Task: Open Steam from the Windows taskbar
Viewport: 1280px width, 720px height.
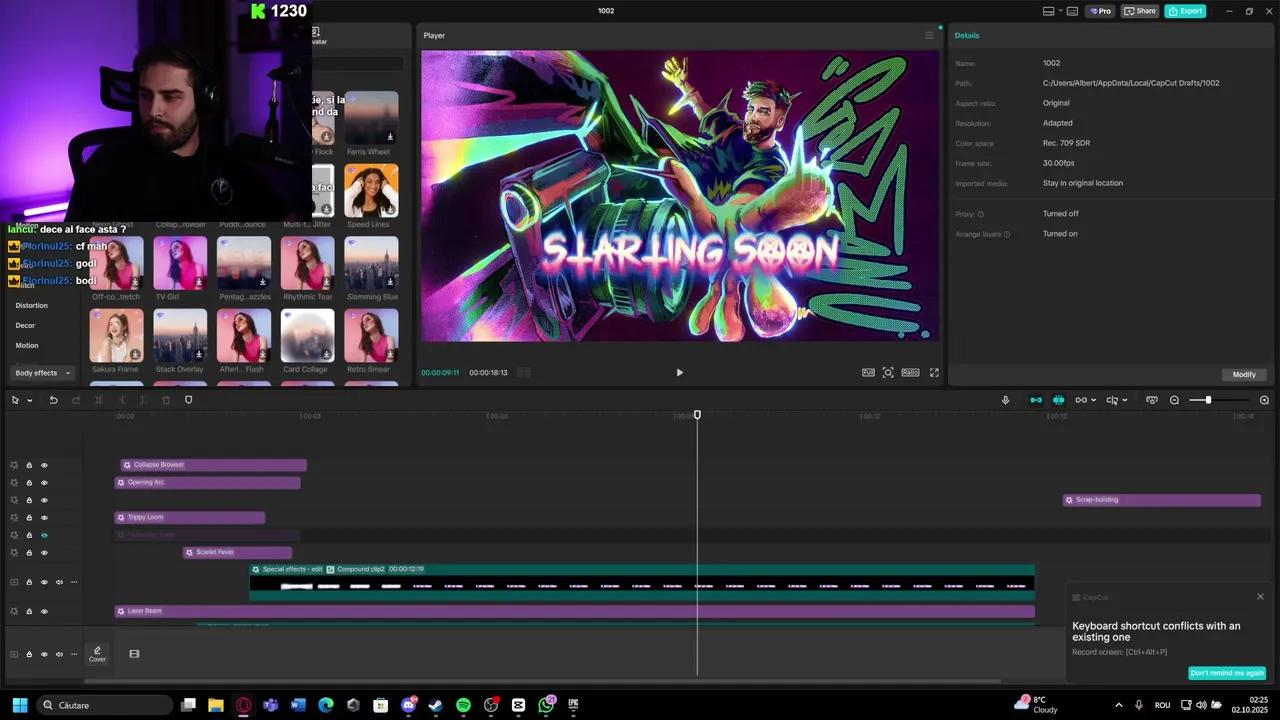Action: pyautogui.click(x=435, y=705)
